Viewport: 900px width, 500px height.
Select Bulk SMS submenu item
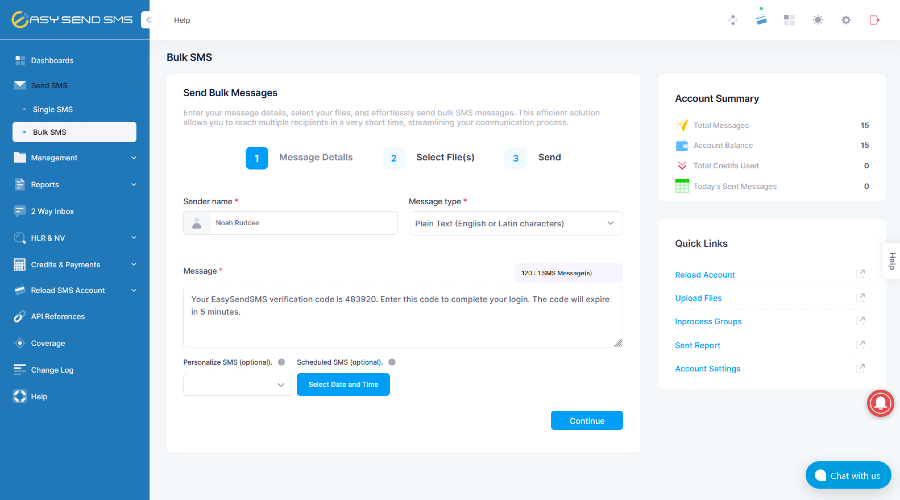click(75, 132)
